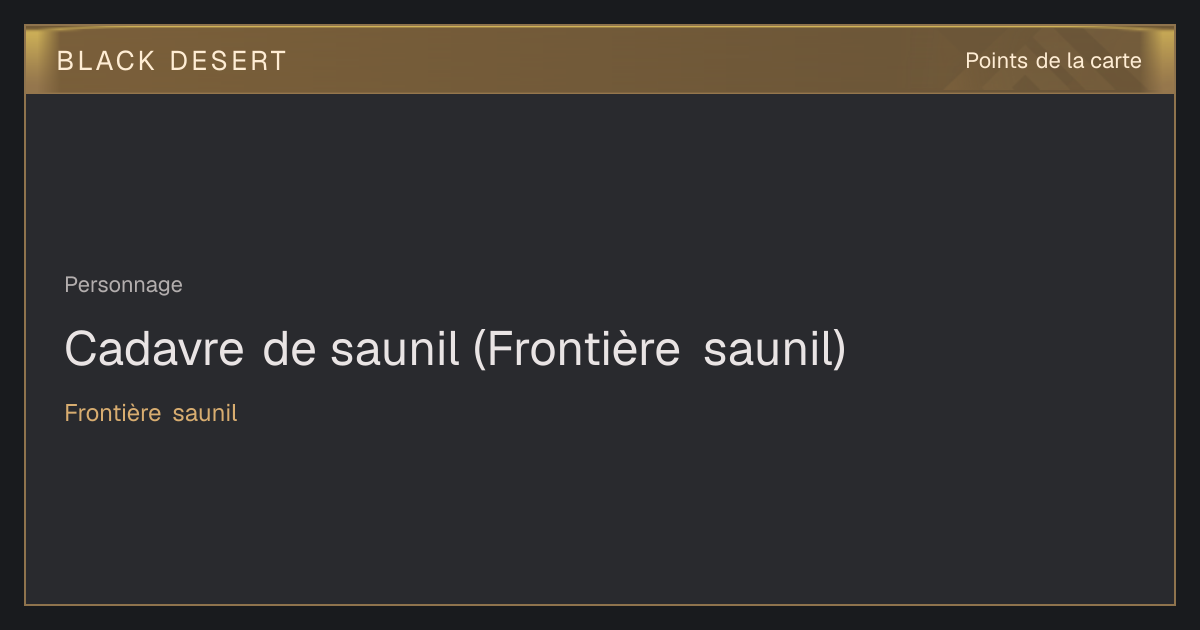Click the word saunil in gold subtitle

tap(205, 413)
